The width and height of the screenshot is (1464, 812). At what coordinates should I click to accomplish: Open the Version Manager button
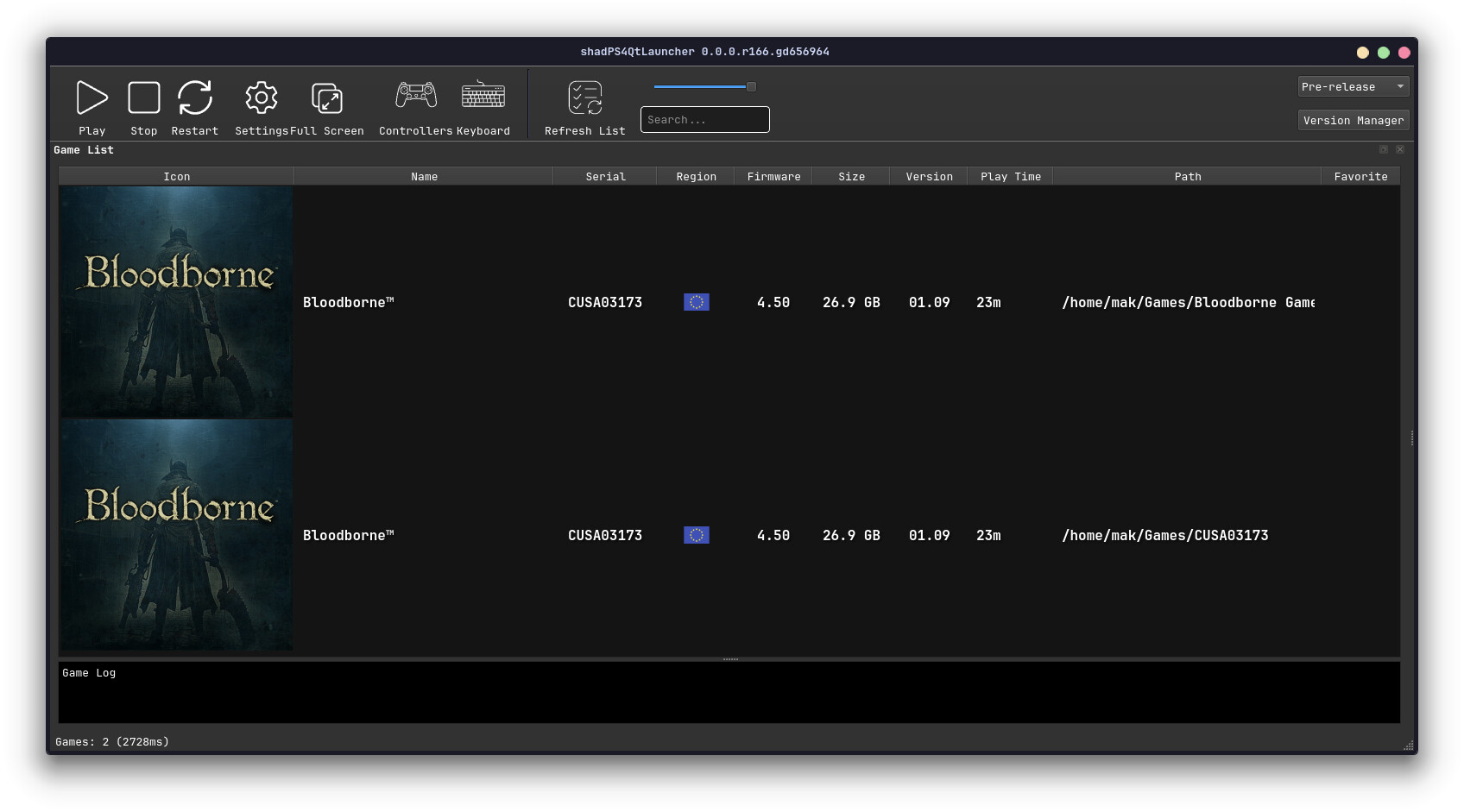click(1353, 120)
